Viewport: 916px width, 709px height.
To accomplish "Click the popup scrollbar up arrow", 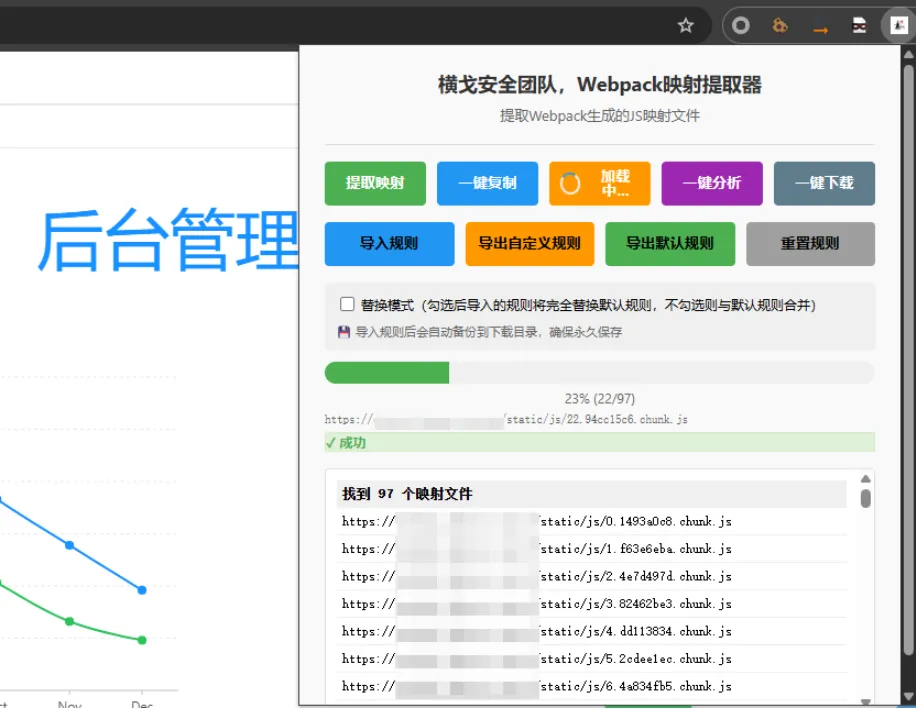I will point(908,54).
